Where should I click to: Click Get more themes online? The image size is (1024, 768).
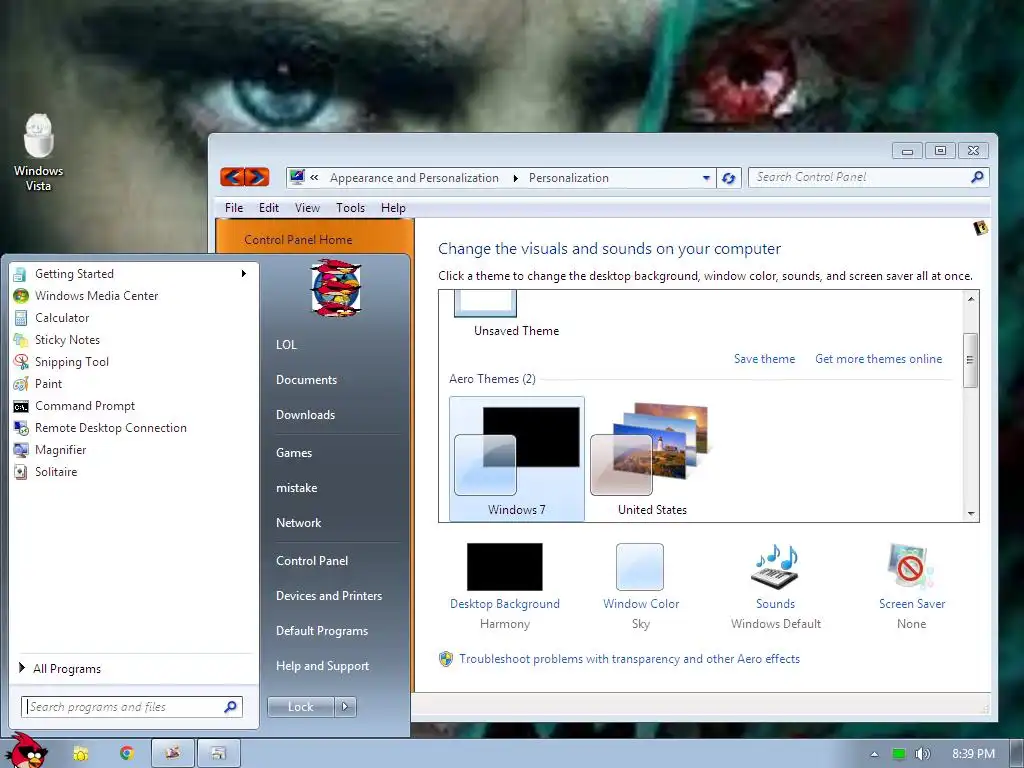click(878, 359)
